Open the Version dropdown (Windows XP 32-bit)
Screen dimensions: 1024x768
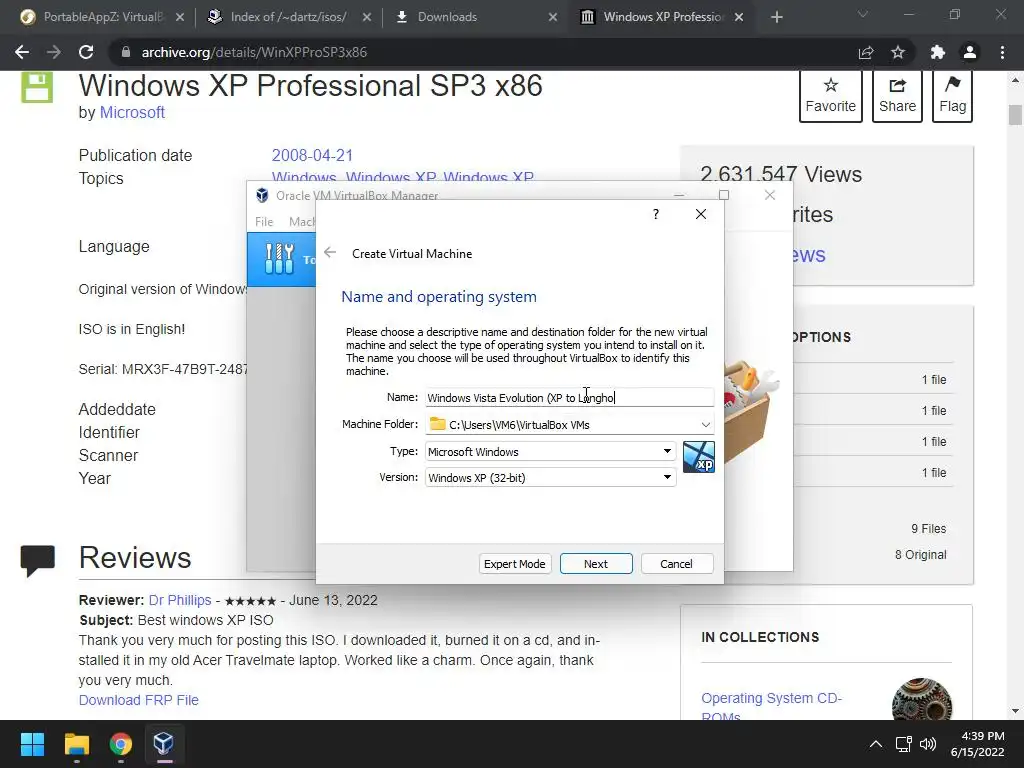coord(551,477)
